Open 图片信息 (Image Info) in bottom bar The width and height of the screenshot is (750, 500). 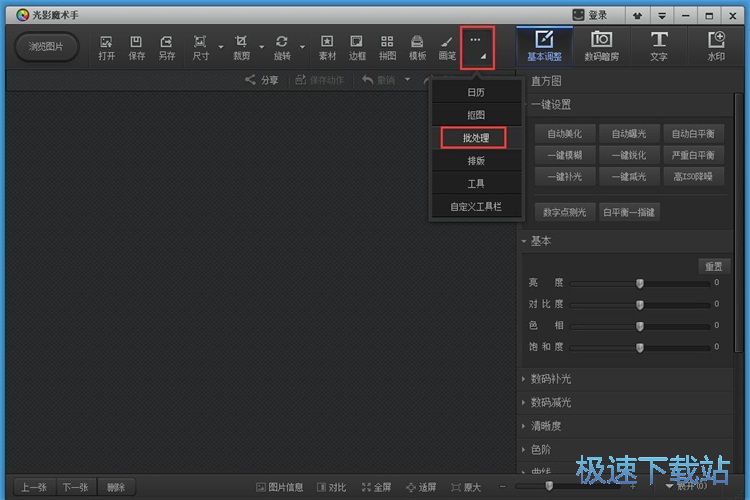(280, 487)
